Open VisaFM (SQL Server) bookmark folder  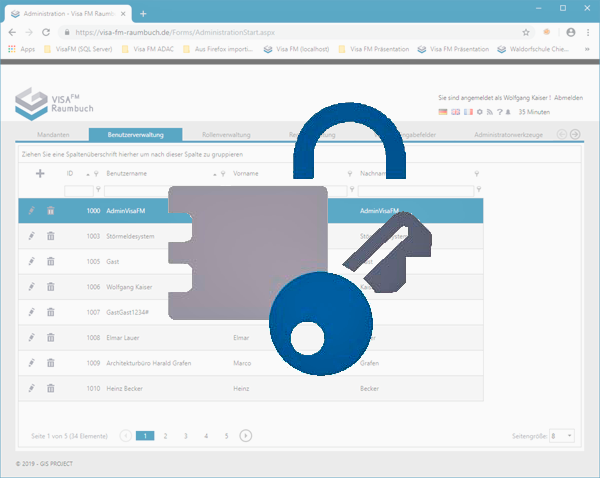(78, 49)
